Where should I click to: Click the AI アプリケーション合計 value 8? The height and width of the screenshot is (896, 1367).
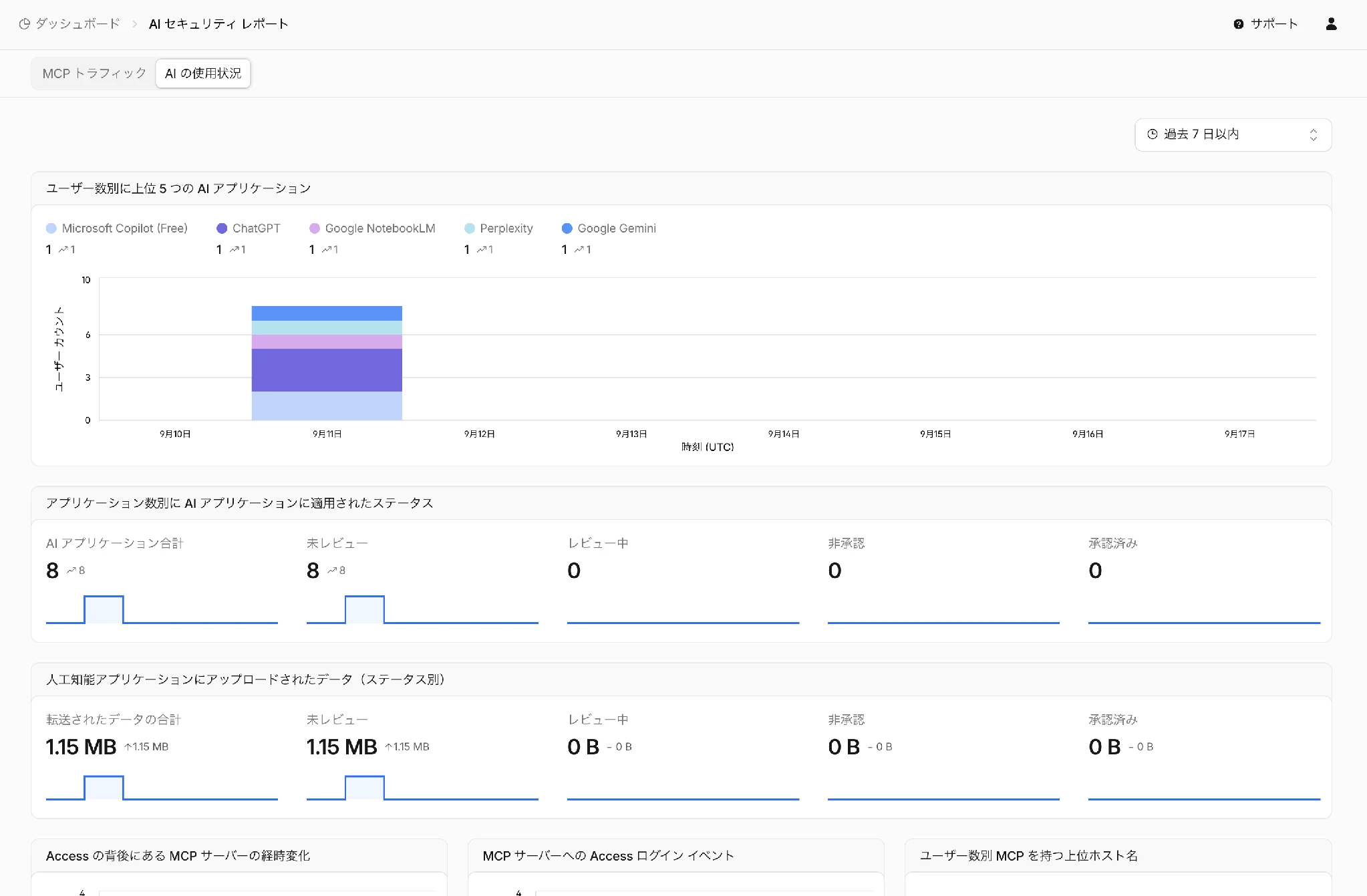[53, 571]
